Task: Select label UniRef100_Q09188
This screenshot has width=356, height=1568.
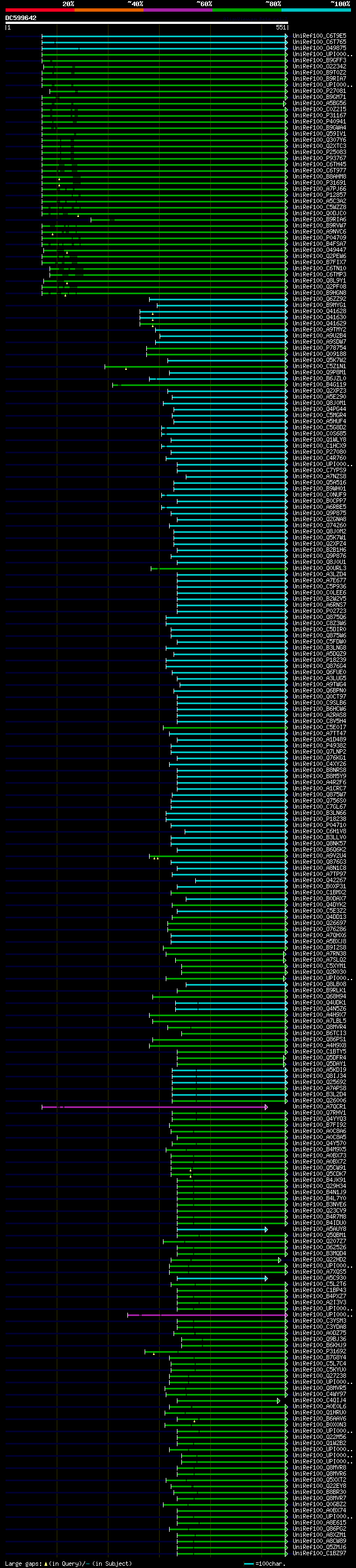Action: [x=319, y=354]
